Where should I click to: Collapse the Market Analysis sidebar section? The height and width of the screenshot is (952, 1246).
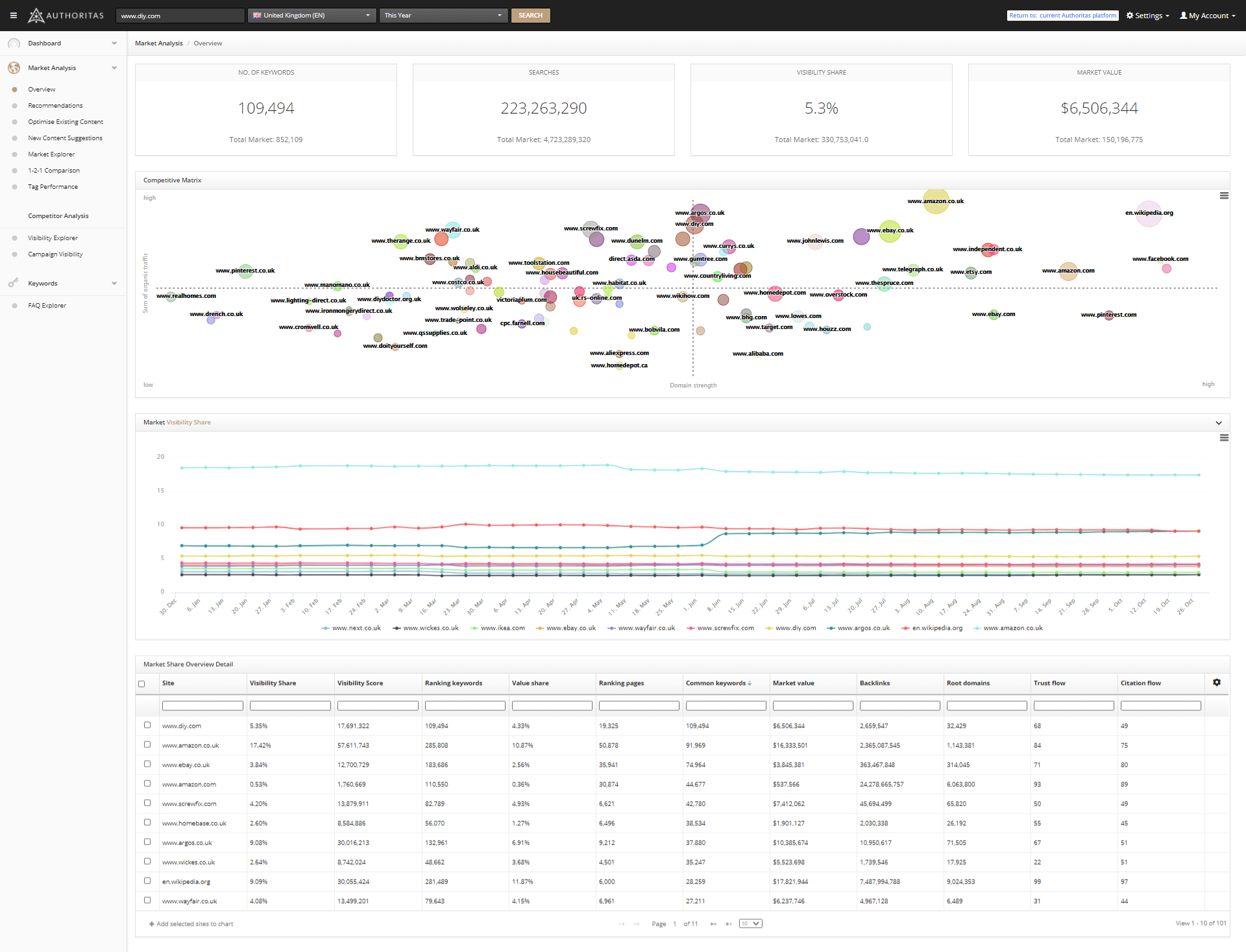pyautogui.click(x=114, y=68)
